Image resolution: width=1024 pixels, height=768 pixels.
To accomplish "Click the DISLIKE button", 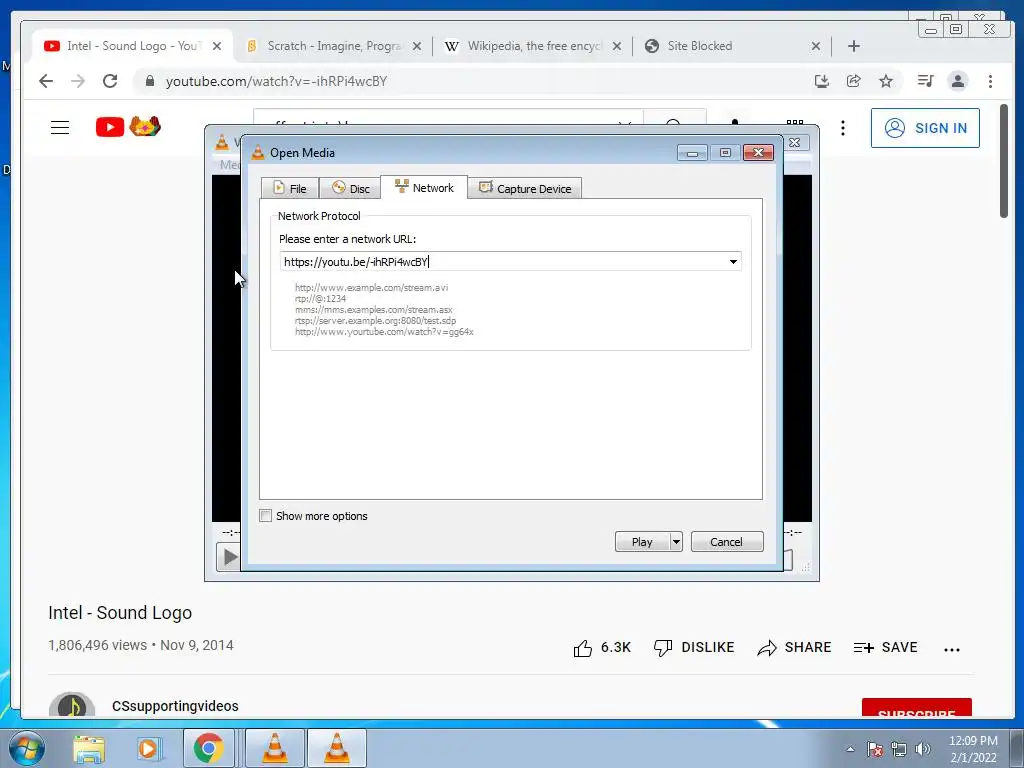I will pyautogui.click(x=694, y=648).
